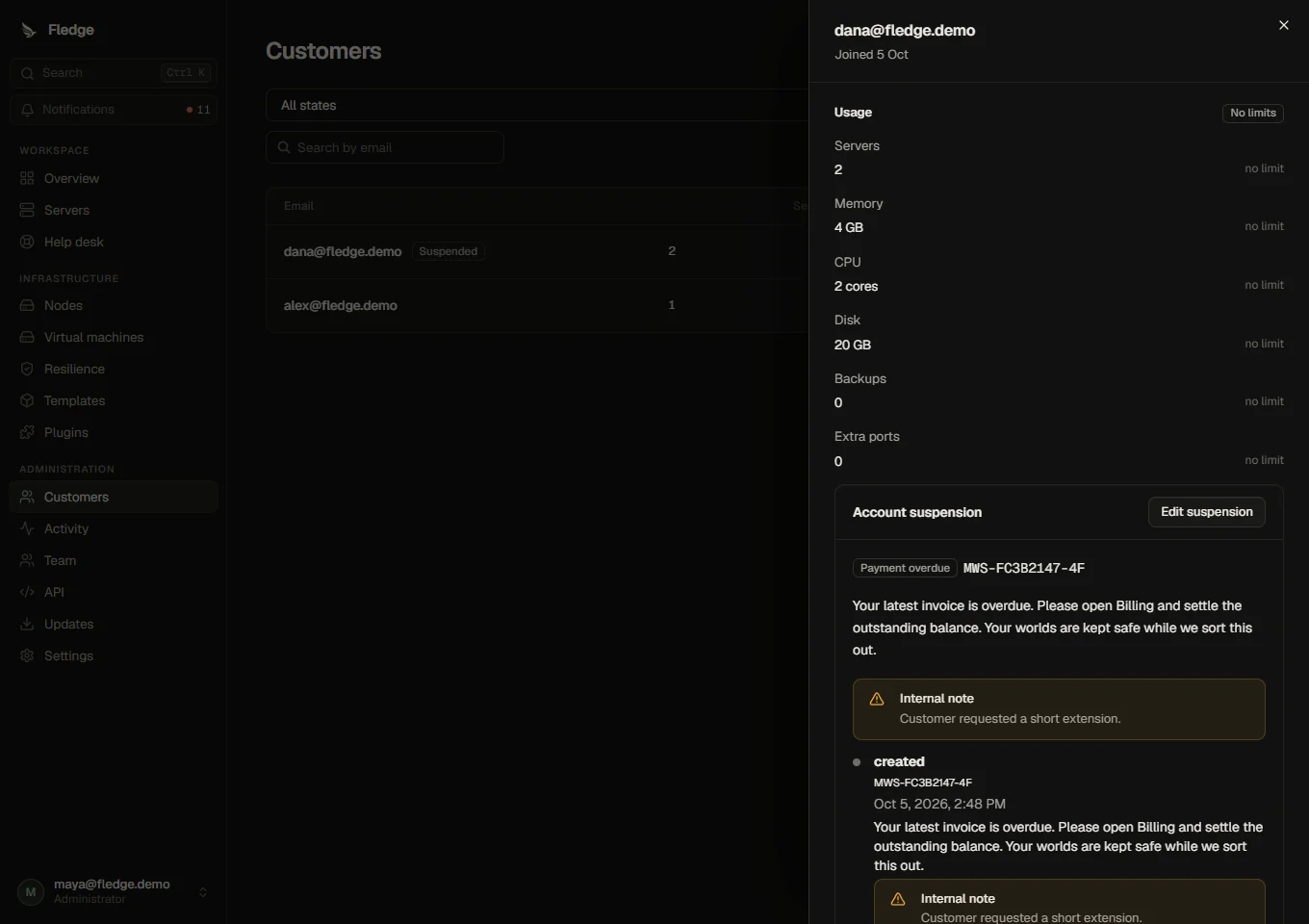Click the Settings gear icon
The width and height of the screenshot is (1309, 924).
point(27,655)
